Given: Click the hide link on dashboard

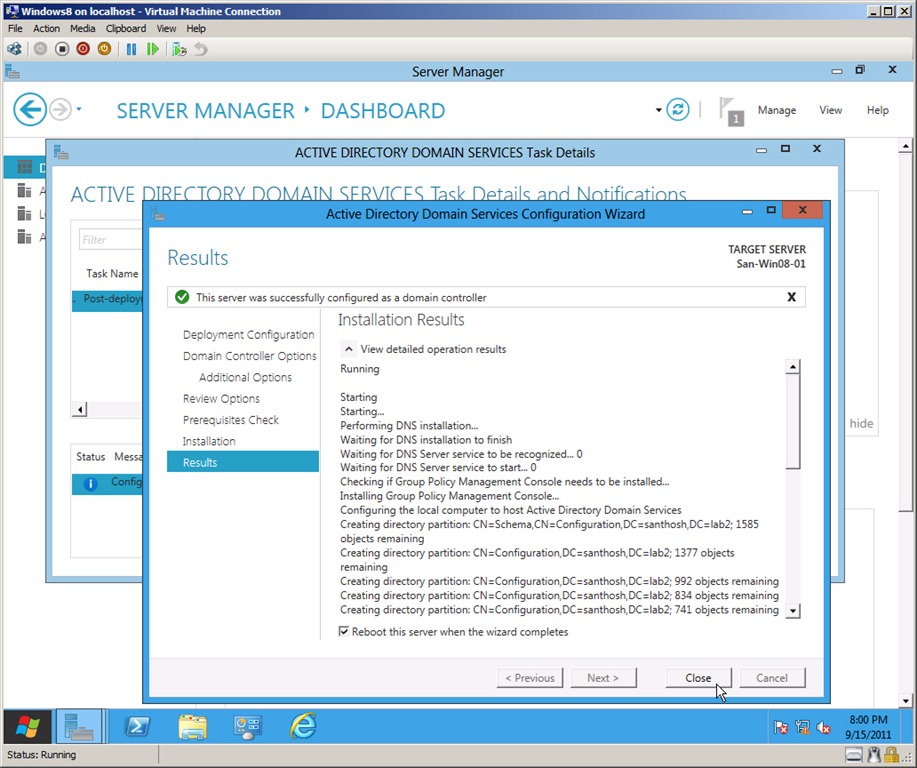Looking at the screenshot, I should pyautogui.click(x=861, y=423).
